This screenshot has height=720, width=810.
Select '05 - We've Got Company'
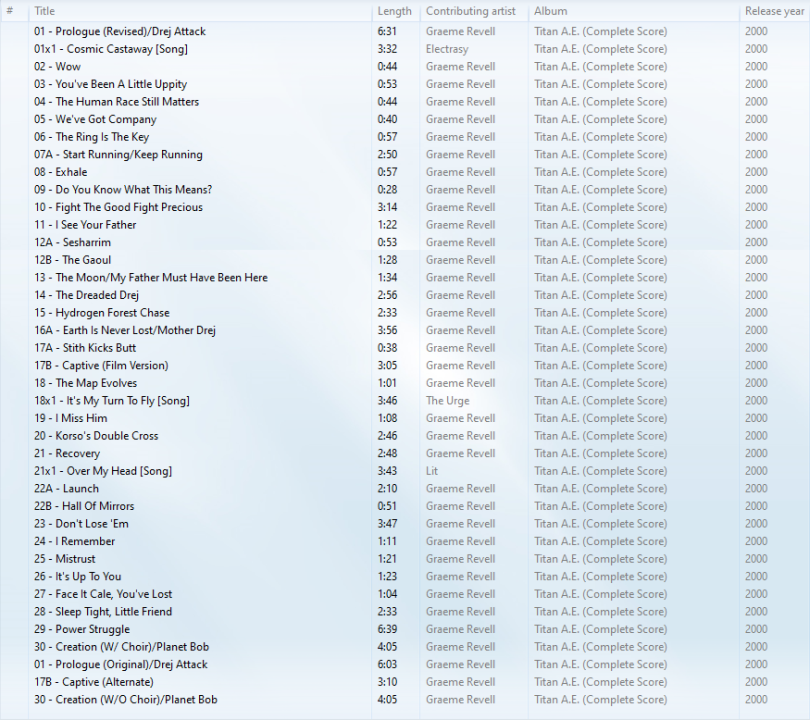point(95,119)
